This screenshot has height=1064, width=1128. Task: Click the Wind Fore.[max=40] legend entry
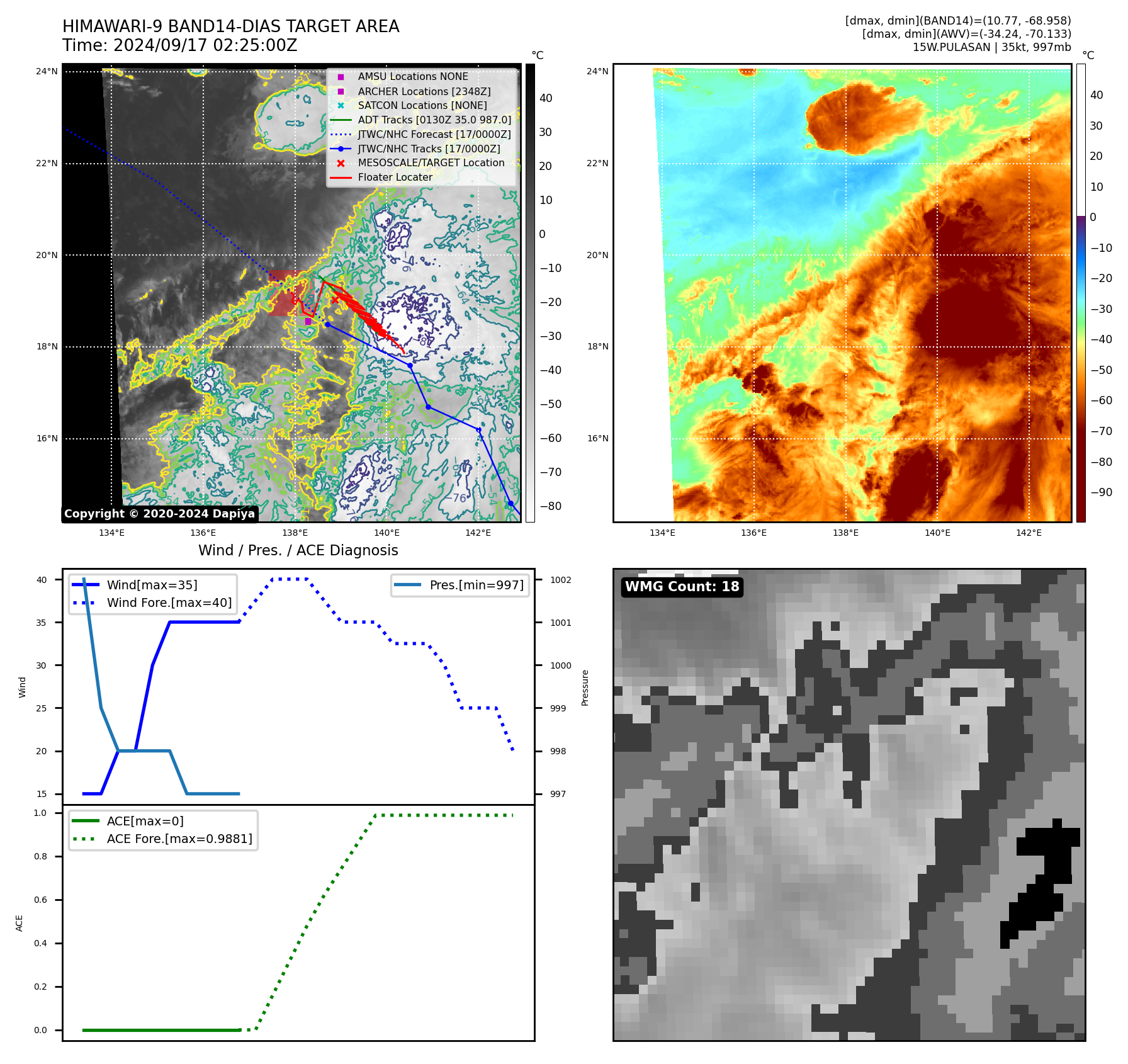coord(169,603)
